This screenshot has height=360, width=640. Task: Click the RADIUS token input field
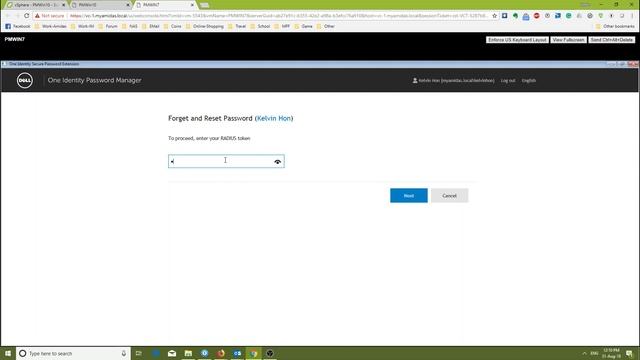click(x=226, y=161)
